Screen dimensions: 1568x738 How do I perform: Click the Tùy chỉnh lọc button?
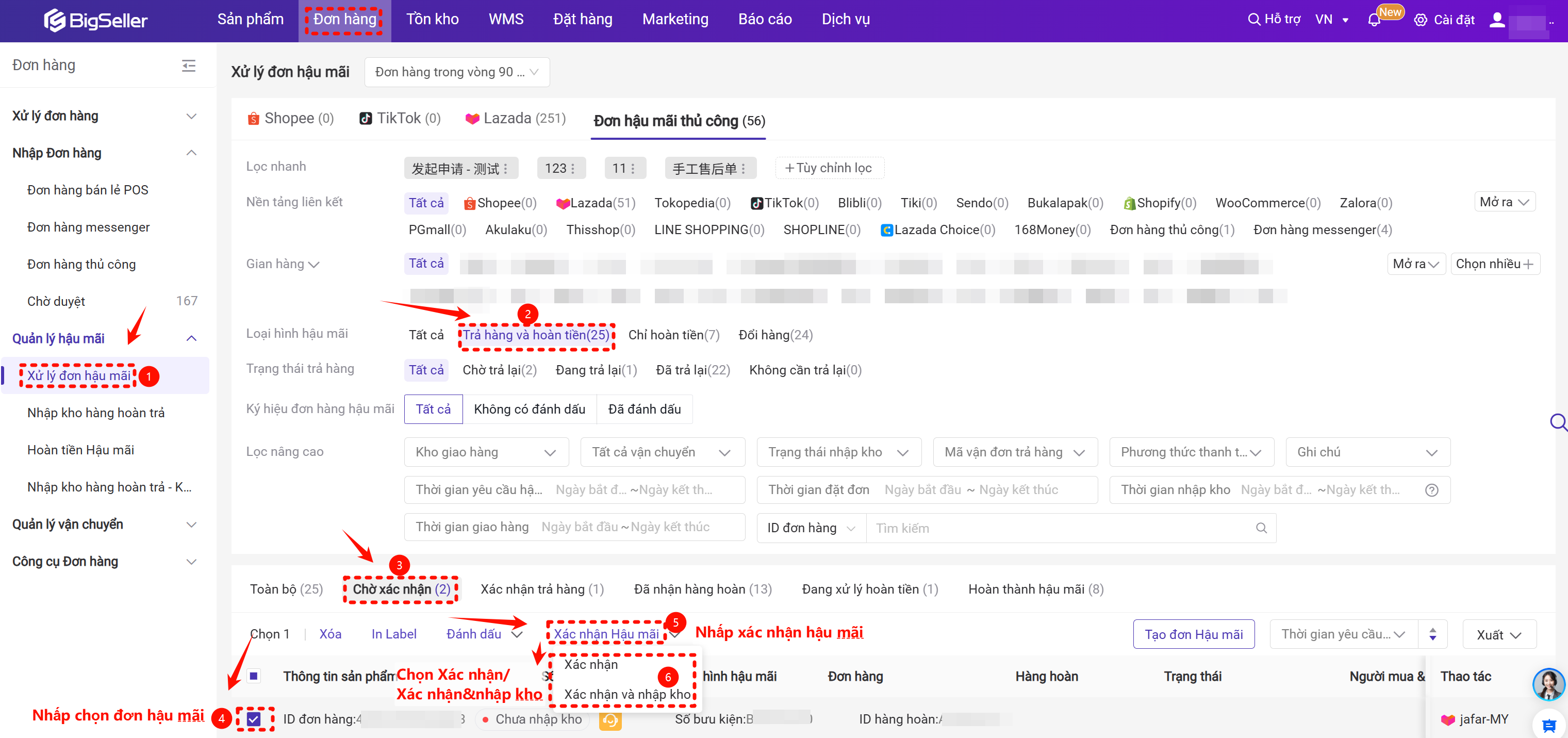(829, 168)
